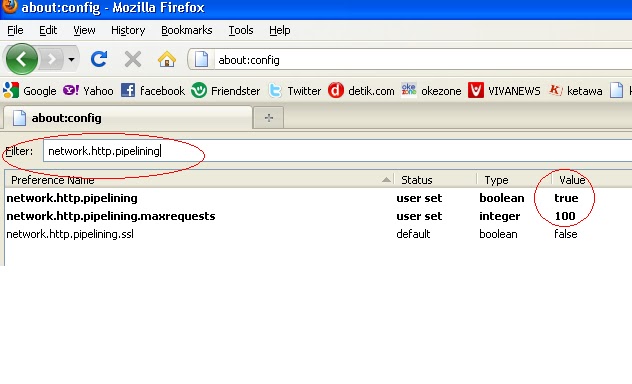
Task: Click the grayed Forward navigation arrow
Action: coord(52,60)
